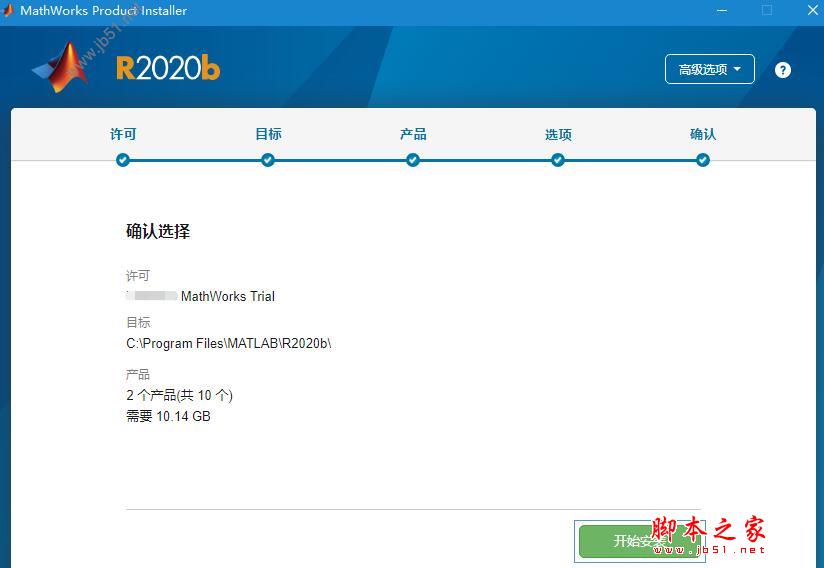Open the 高级选项 dropdown
This screenshot has height=568, width=824.
tap(709, 69)
